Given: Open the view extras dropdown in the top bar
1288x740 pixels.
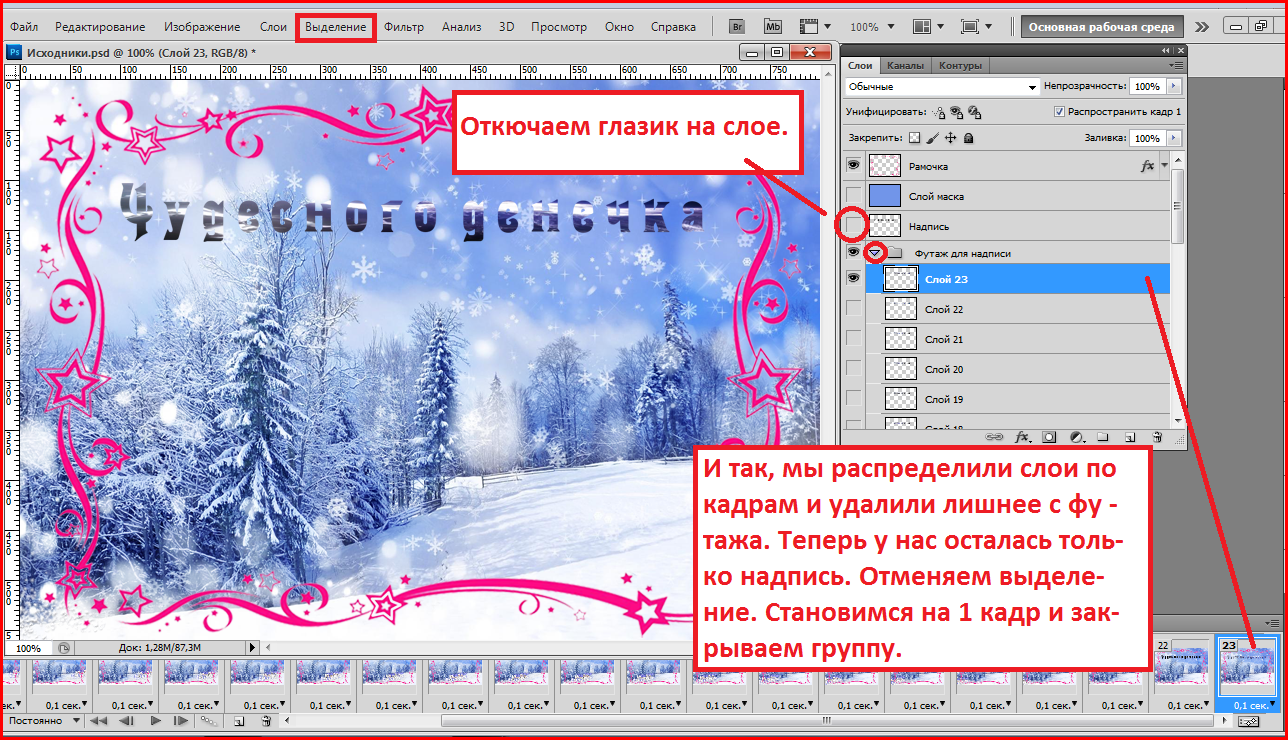Looking at the screenshot, I should point(816,27).
